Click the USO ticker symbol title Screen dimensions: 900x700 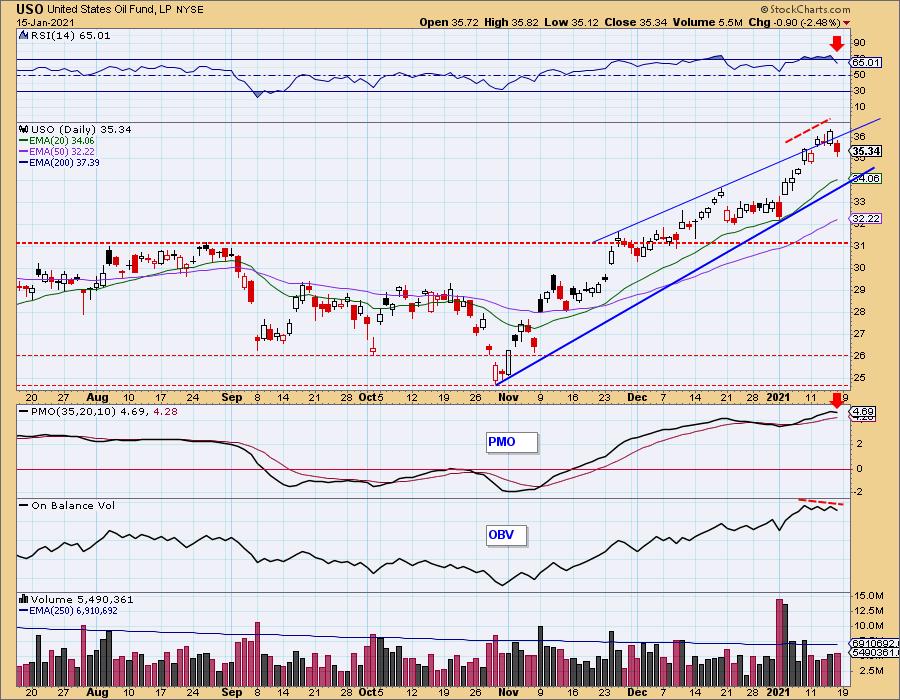tap(30, 9)
